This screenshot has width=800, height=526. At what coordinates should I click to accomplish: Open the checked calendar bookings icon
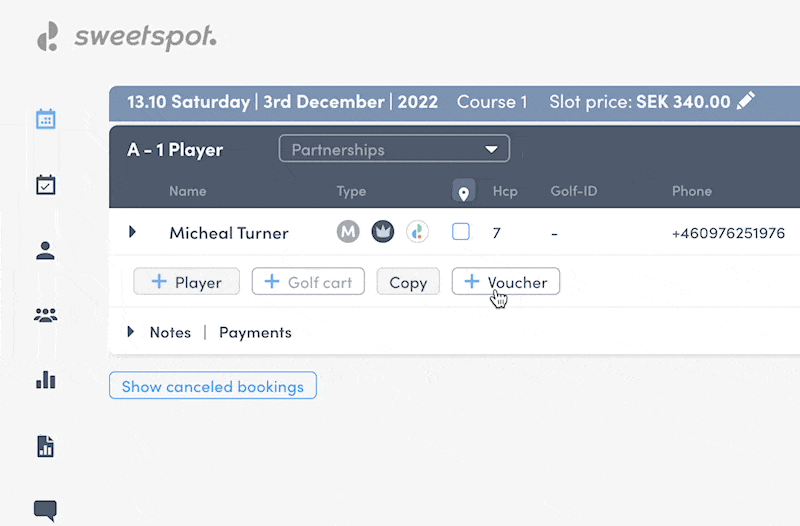click(45, 185)
